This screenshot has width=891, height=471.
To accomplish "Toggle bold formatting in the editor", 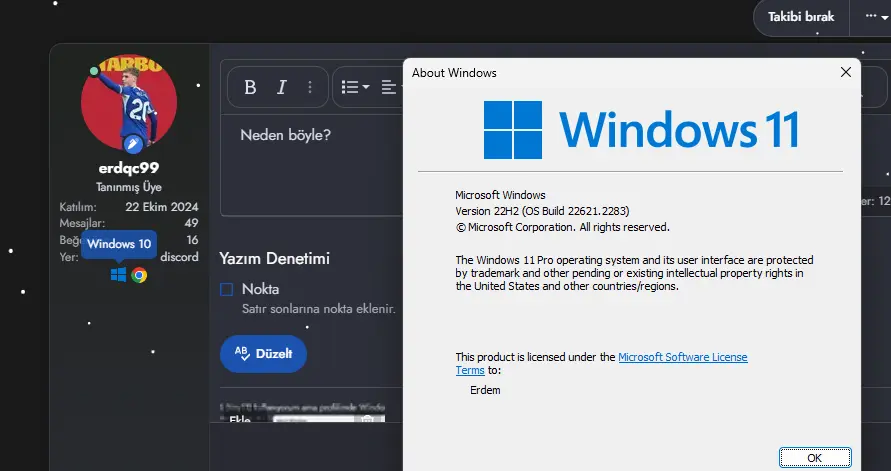I will pos(250,87).
